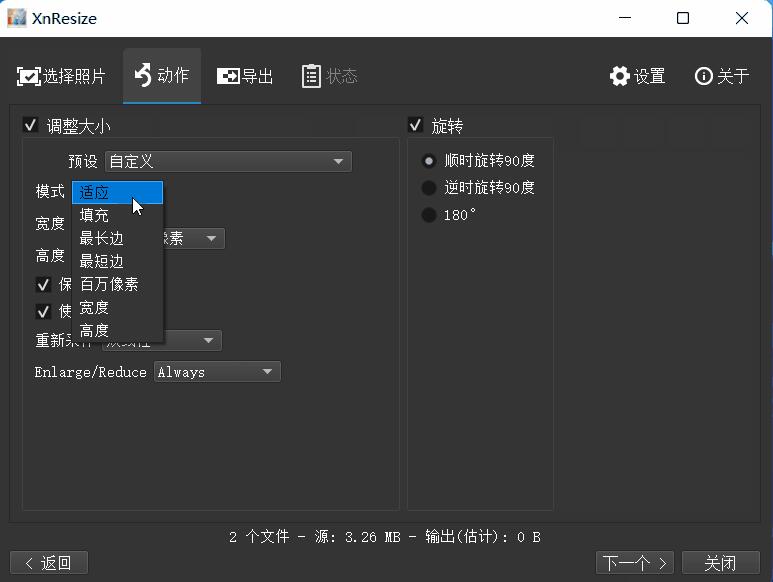Choose 最短边 from the mode list
The image size is (773, 582).
[x=101, y=261]
